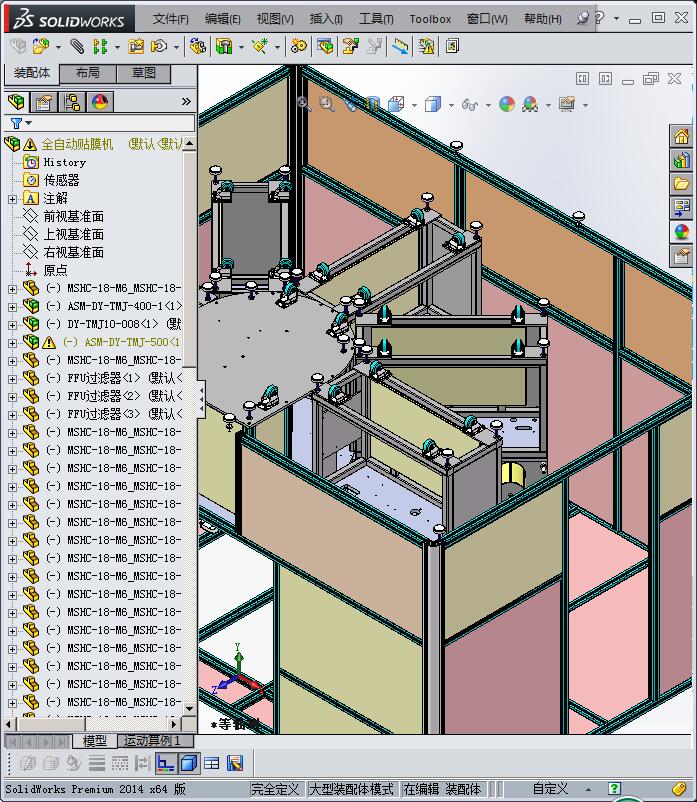The width and height of the screenshot is (697, 802).
Task: Switch to the 布局 tab
Action: coord(87,73)
